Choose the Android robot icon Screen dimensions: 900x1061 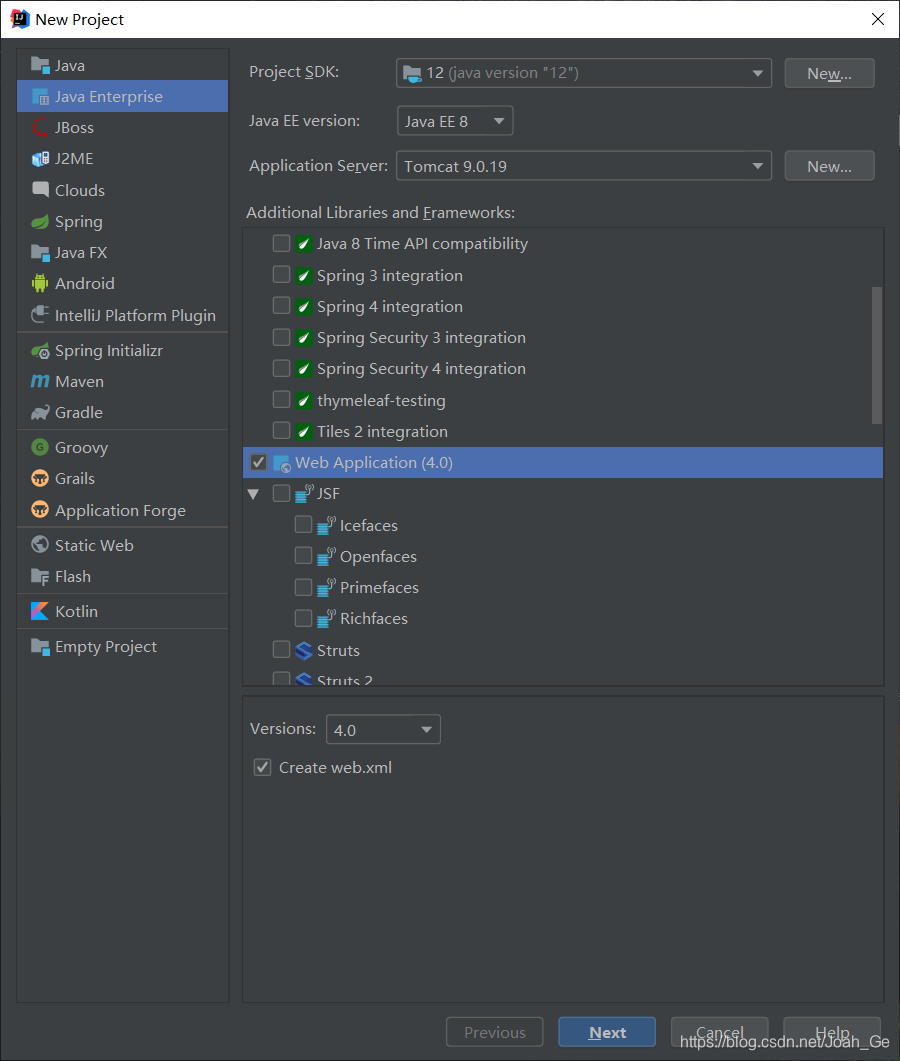point(40,284)
